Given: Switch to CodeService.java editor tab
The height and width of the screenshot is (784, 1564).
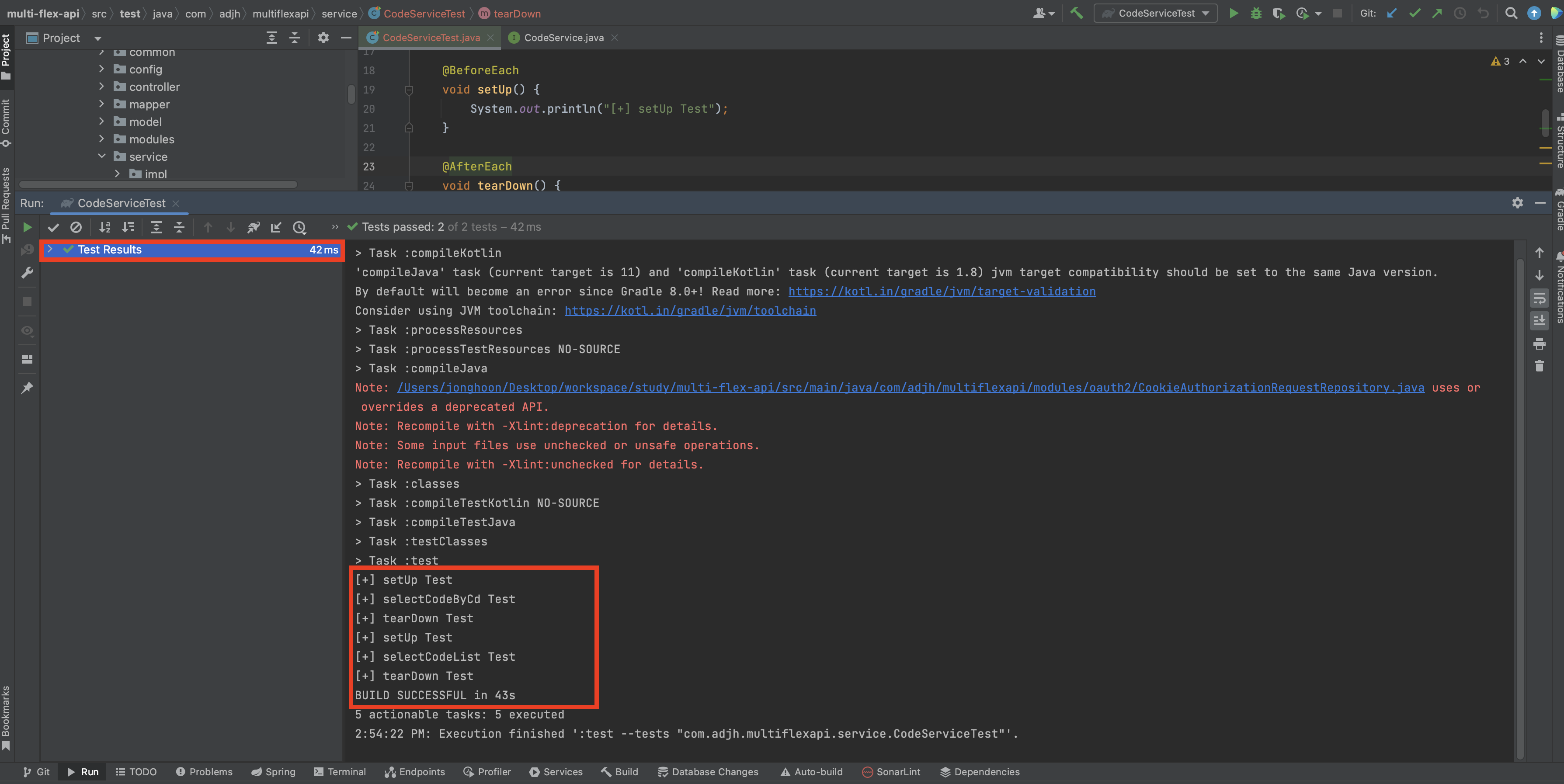Looking at the screenshot, I should pyautogui.click(x=563, y=38).
